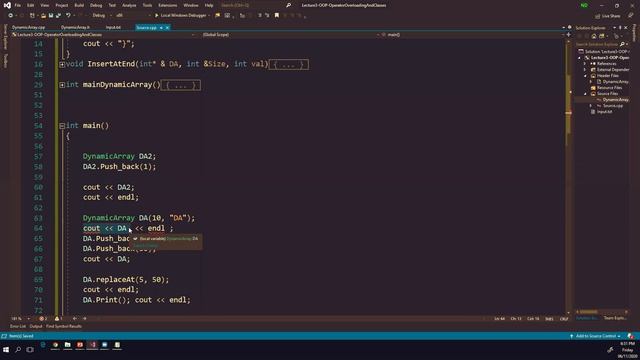Viewport: 640px width, 360px height.
Task: Click the search magnifier icon in title bar
Action: [x=289, y=5]
